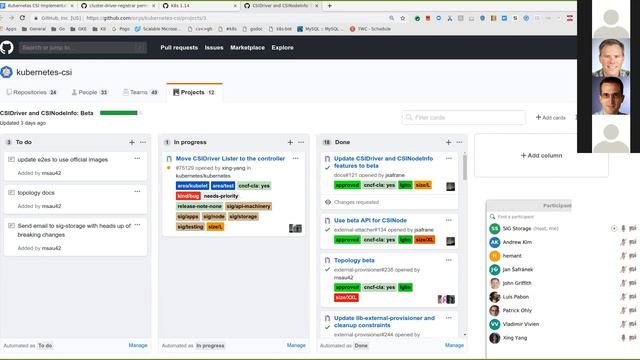
Task: Click Manage under the In progress column
Action: coord(296,345)
